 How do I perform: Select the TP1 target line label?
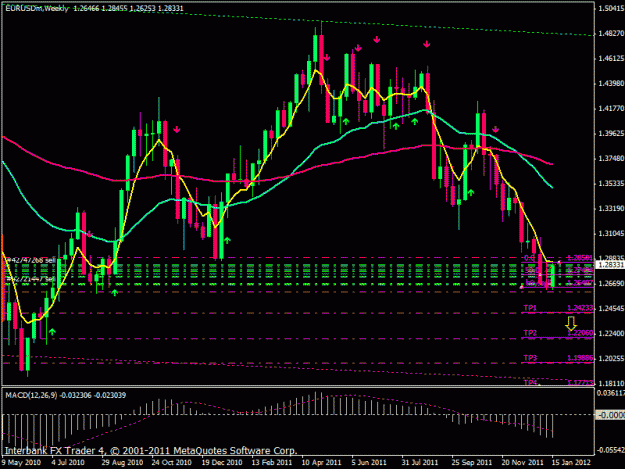[530, 308]
